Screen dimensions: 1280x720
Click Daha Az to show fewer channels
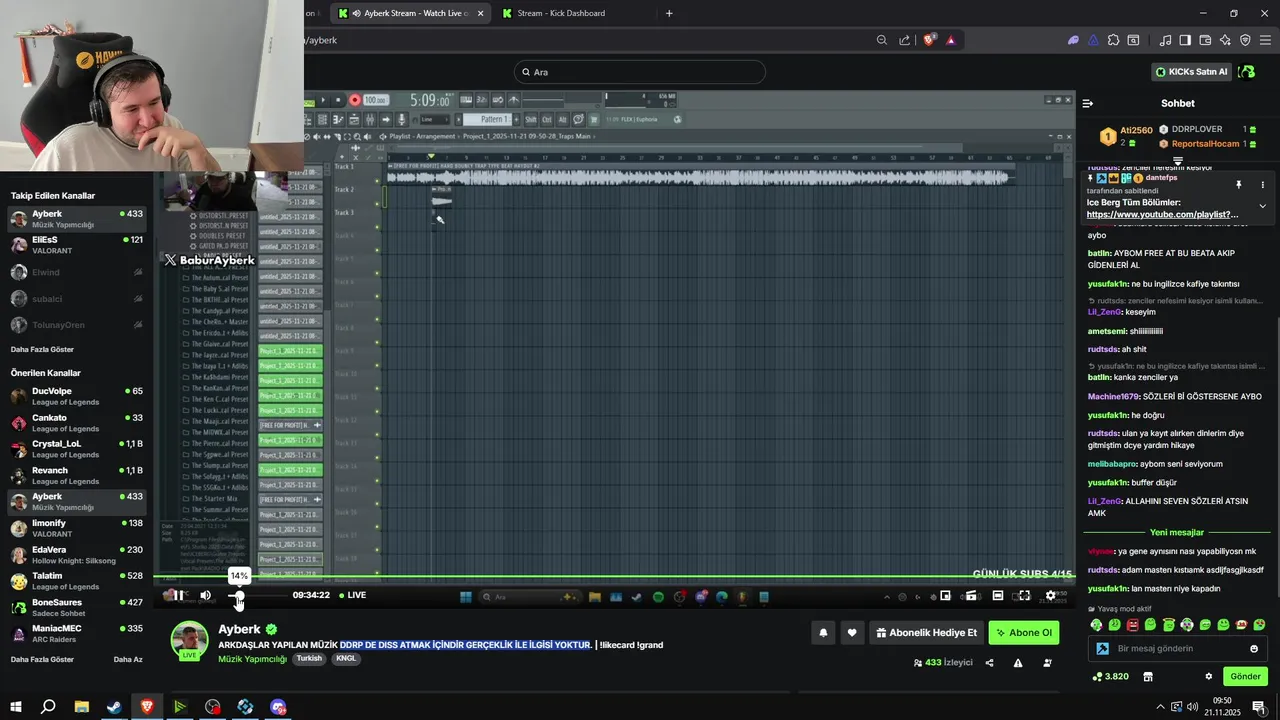tap(128, 659)
